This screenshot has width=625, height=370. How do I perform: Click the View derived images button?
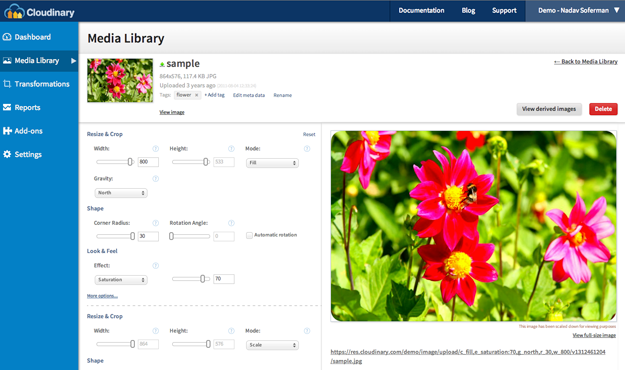[x=549, y=109]
